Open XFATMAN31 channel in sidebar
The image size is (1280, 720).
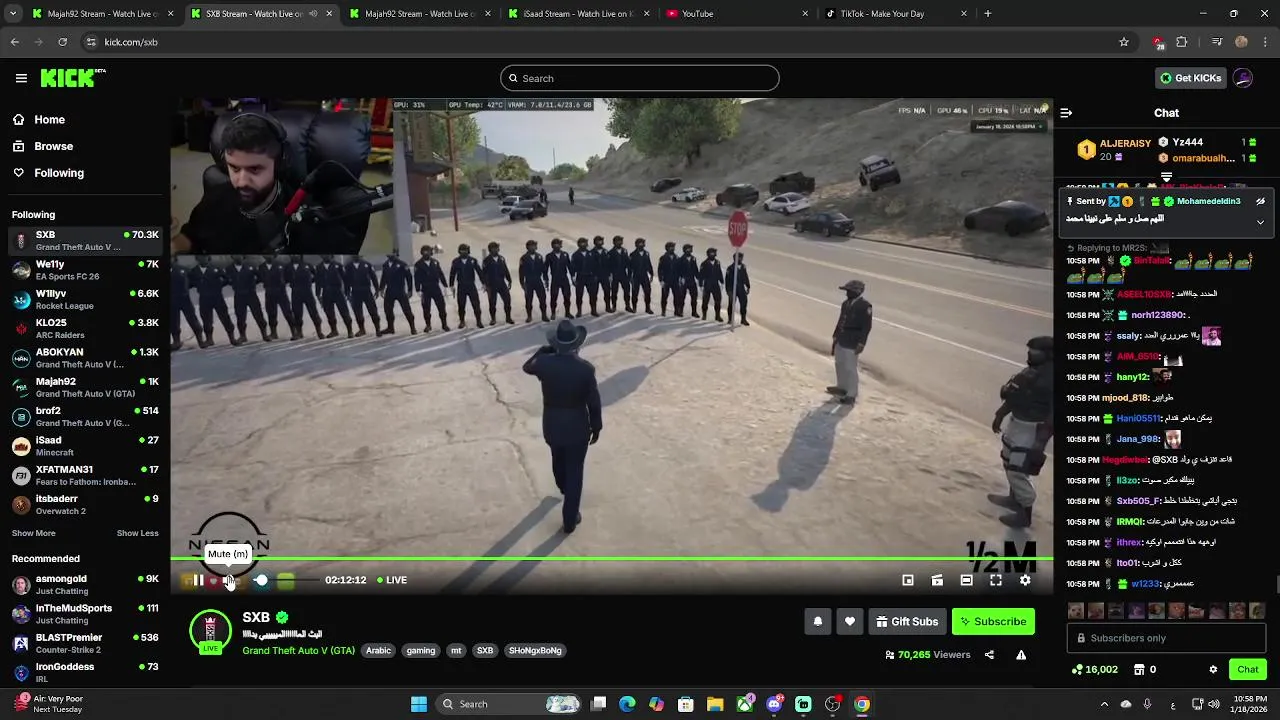coord(85,475)
